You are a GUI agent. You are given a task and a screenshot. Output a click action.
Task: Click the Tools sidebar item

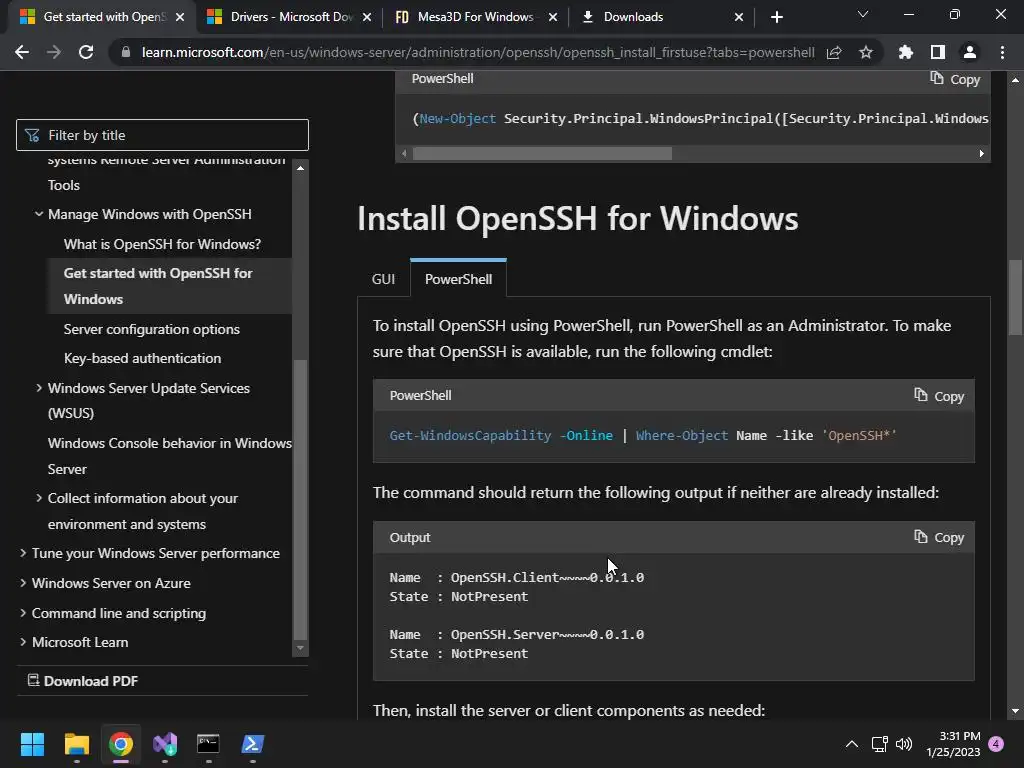point(64,185)
